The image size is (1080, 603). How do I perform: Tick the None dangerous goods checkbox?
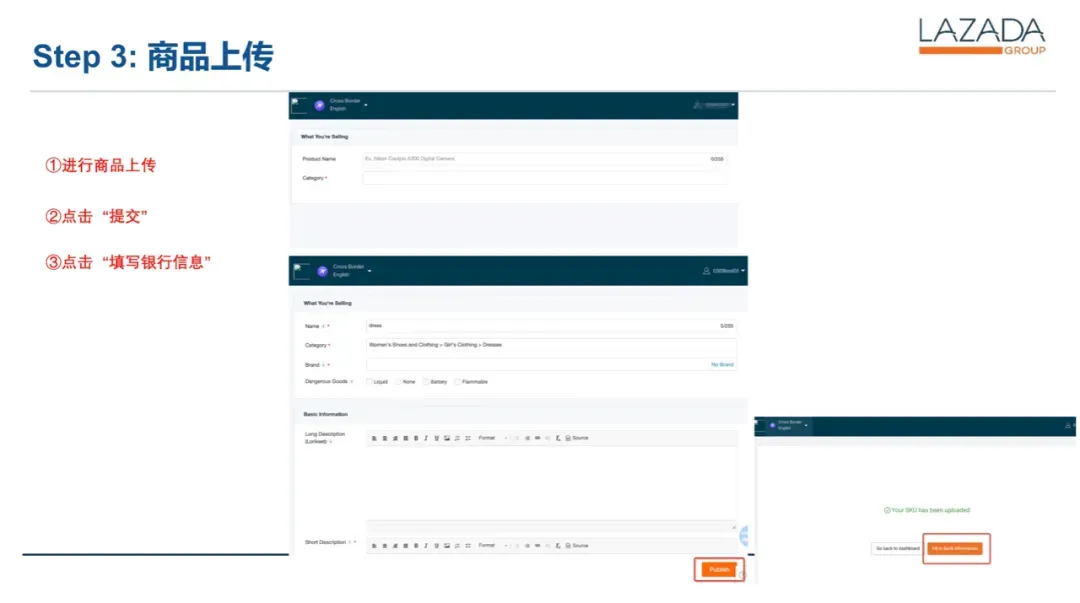click(x=399, y=382)
